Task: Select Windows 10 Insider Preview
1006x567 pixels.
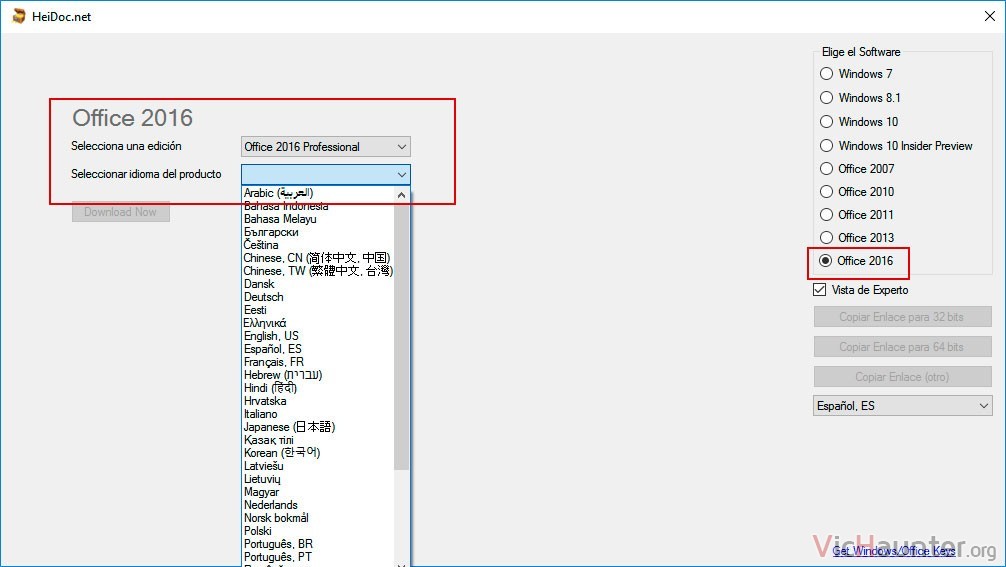Action: point(826,146)
